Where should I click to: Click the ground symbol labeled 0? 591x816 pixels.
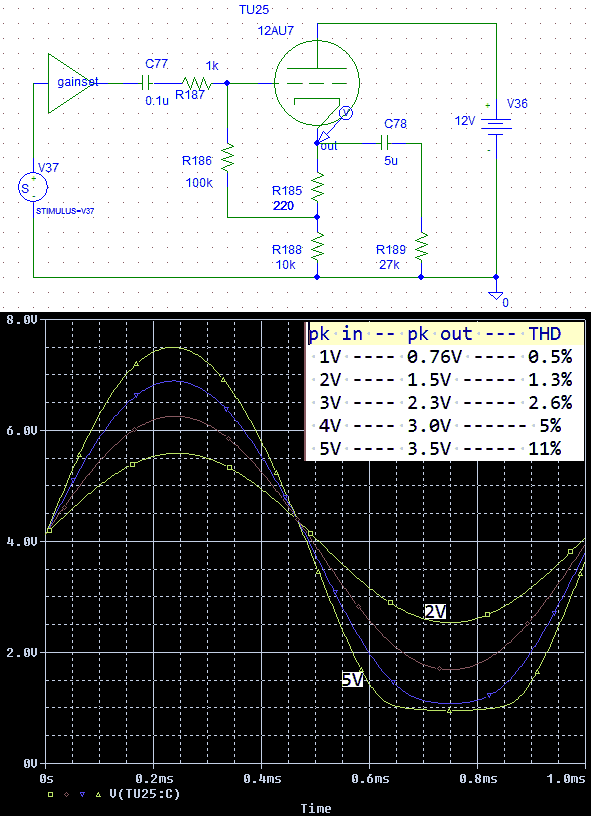click(496, 297)
